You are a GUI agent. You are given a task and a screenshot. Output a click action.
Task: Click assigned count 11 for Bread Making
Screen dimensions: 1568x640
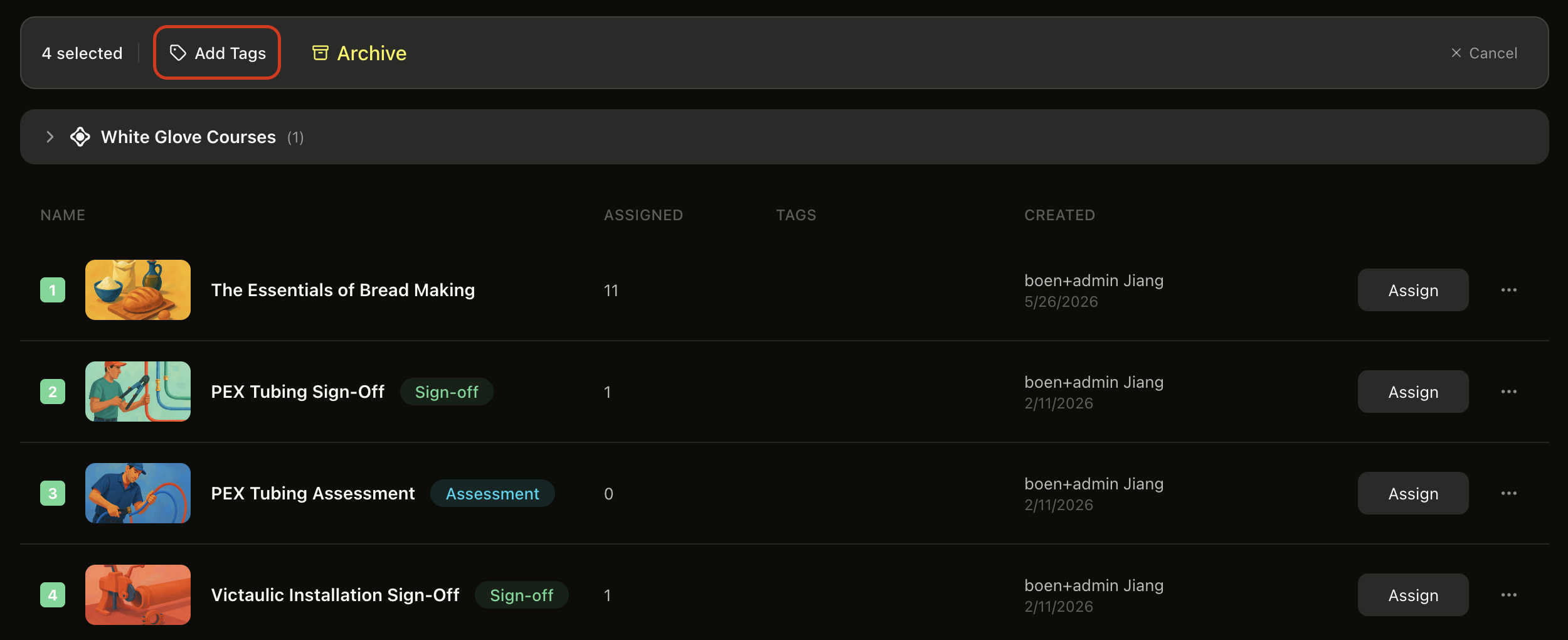[611, 291]
